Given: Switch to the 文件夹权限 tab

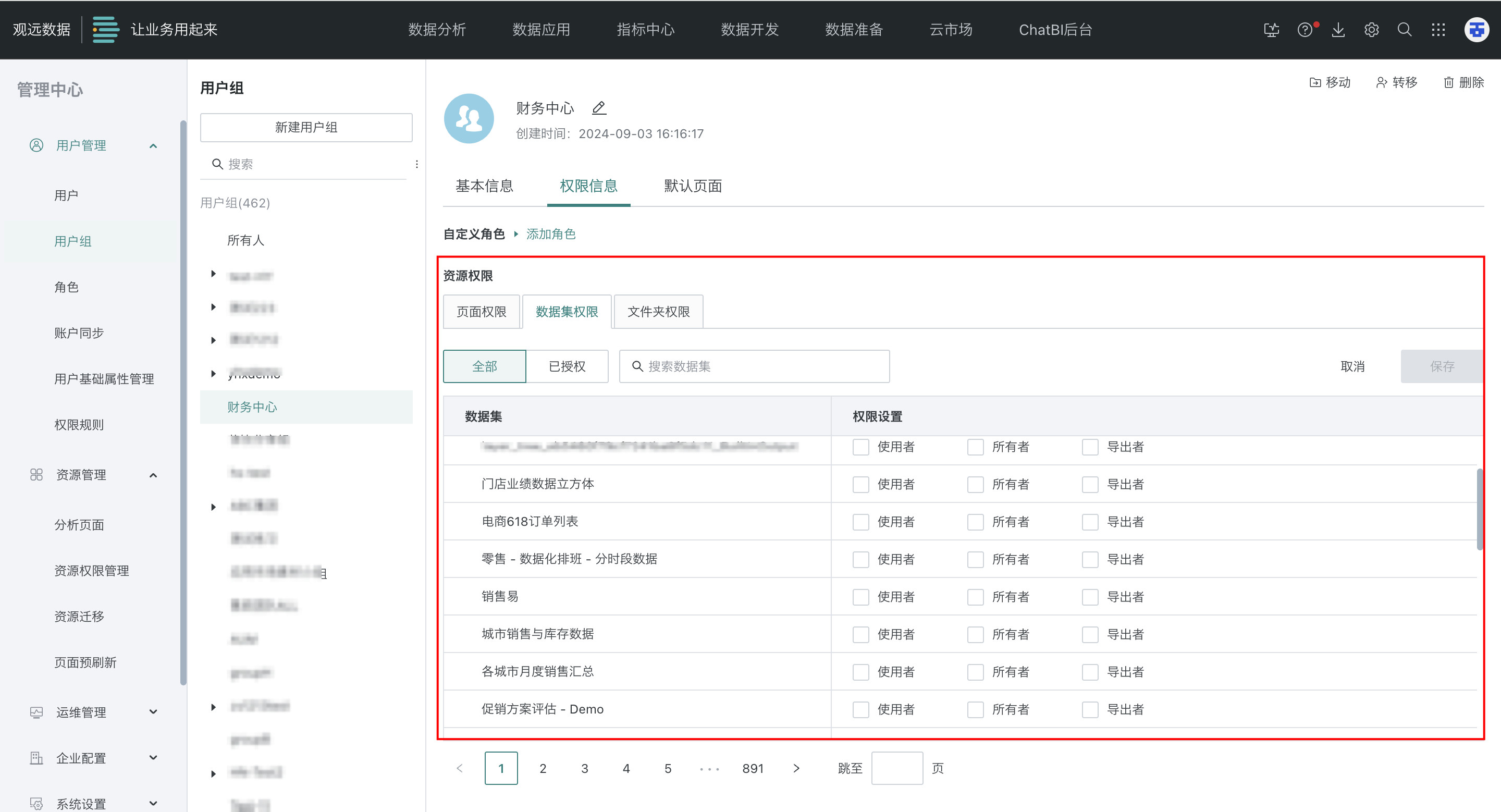Looking at the screenshot, I should click(x=658, y=312).
